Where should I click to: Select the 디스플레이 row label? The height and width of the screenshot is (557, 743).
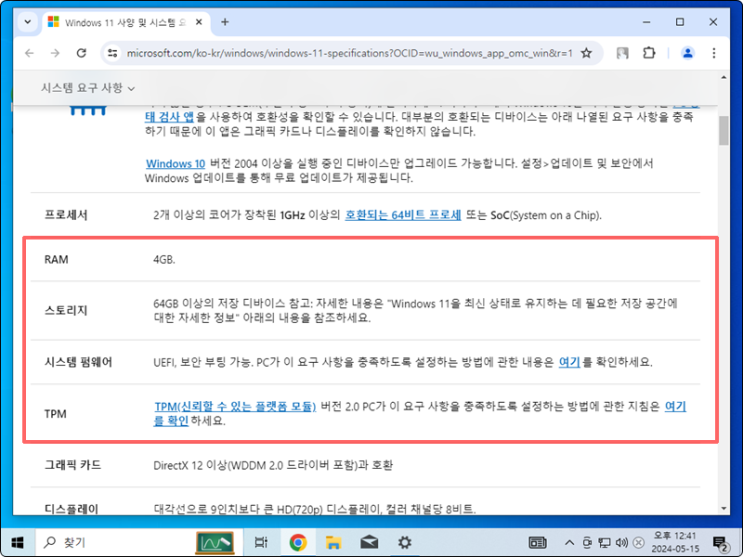72,509
